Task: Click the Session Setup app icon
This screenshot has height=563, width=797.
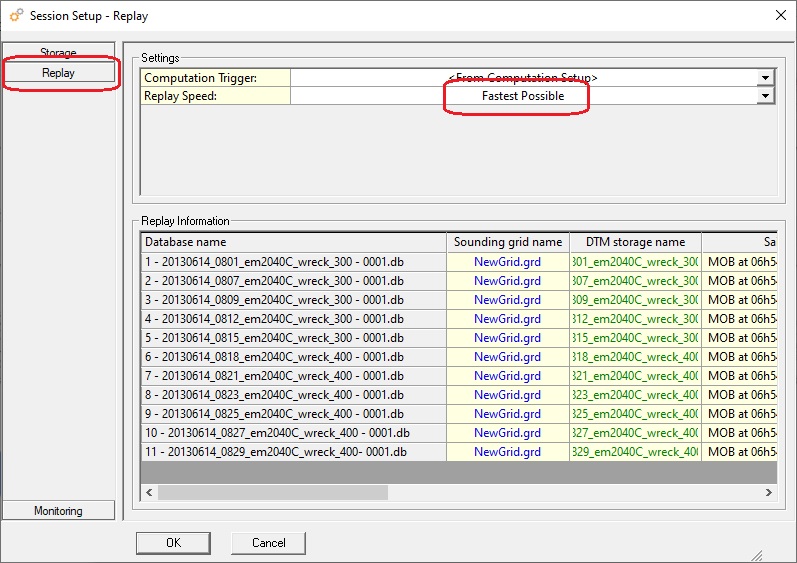Action: (x=16, y=16)
